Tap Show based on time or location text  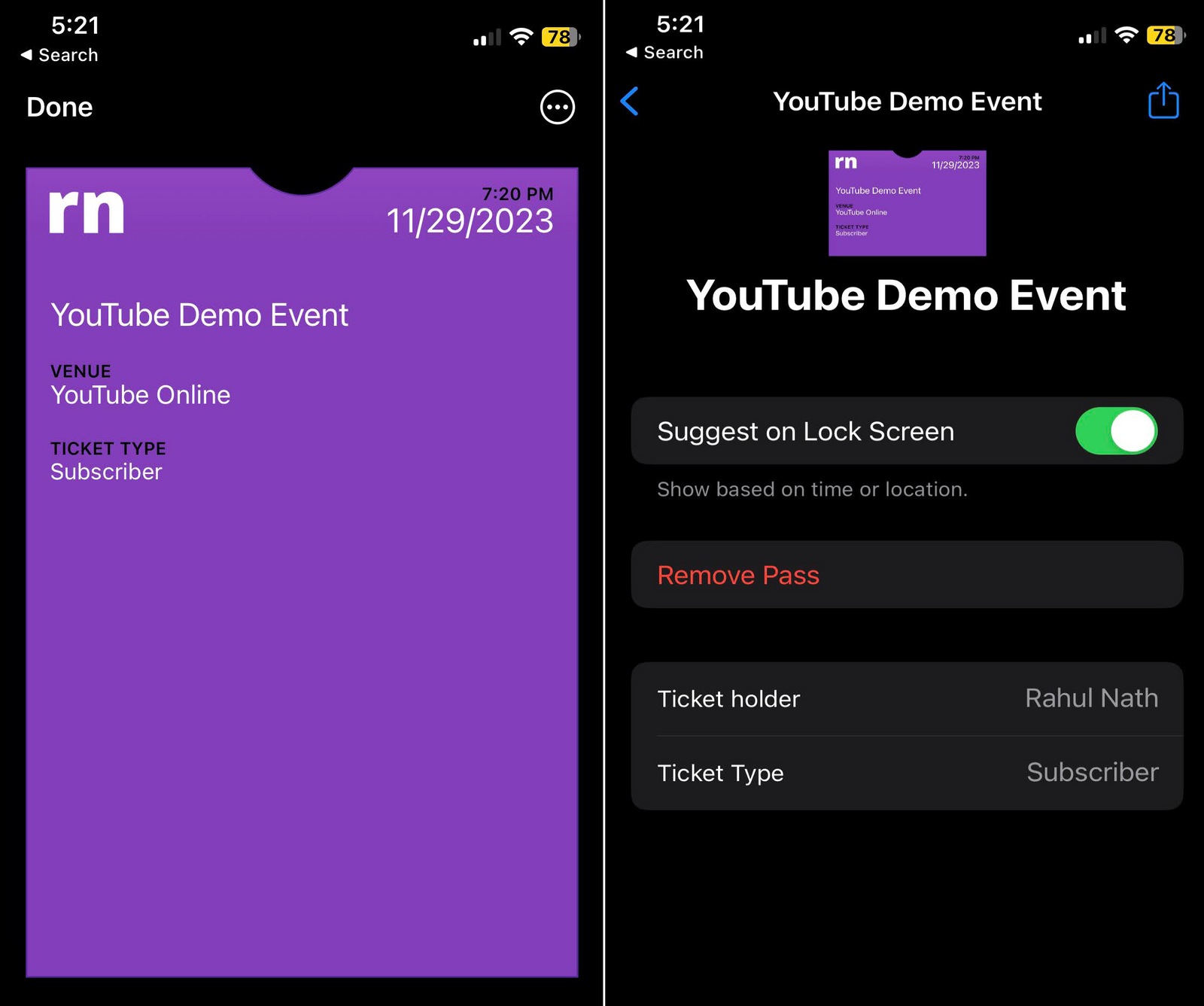click(812, 489)
